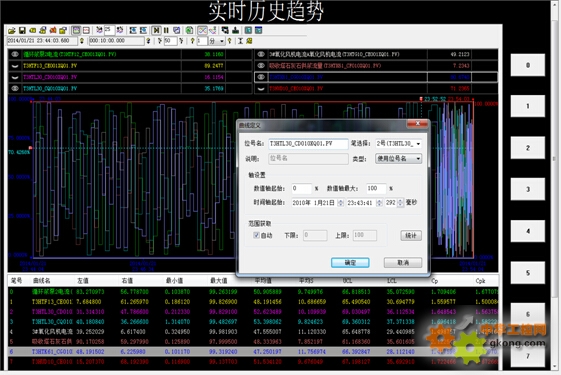Toggle the 自动 auto range checkbox
Viewport: 561px width, 375px height.
256,235
